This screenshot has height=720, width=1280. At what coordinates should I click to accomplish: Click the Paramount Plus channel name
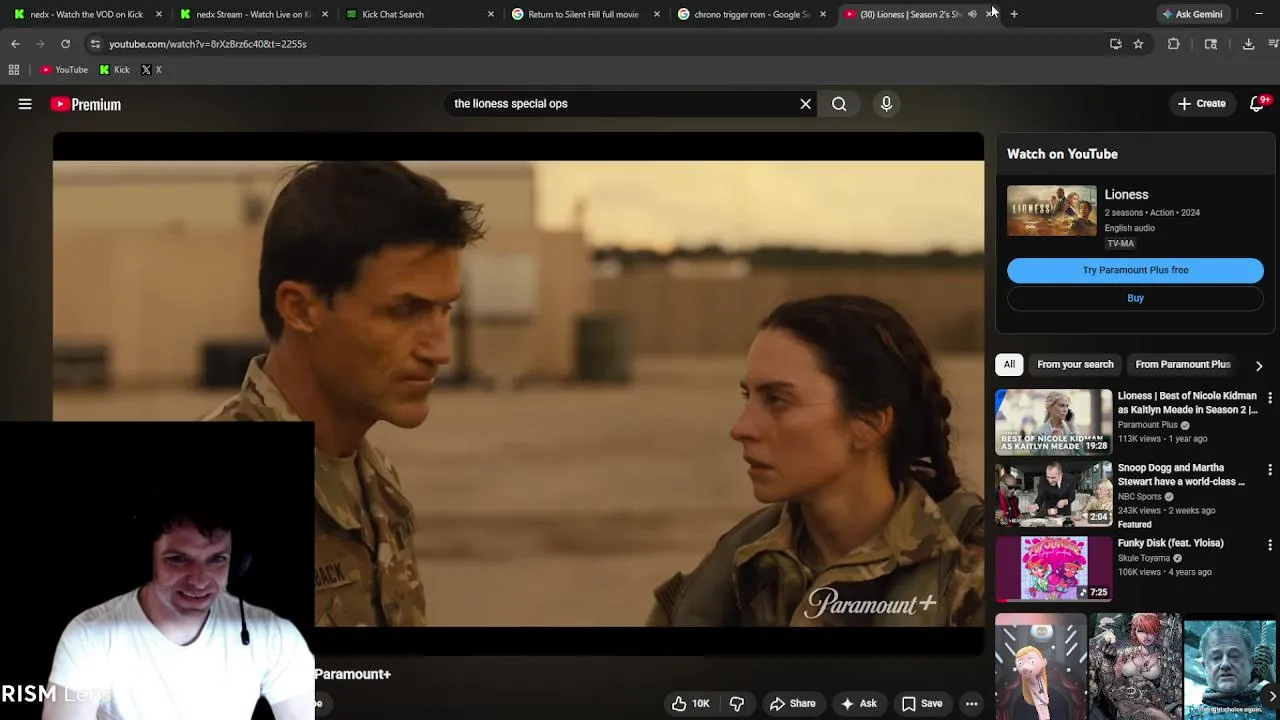tap(1147, 425)
